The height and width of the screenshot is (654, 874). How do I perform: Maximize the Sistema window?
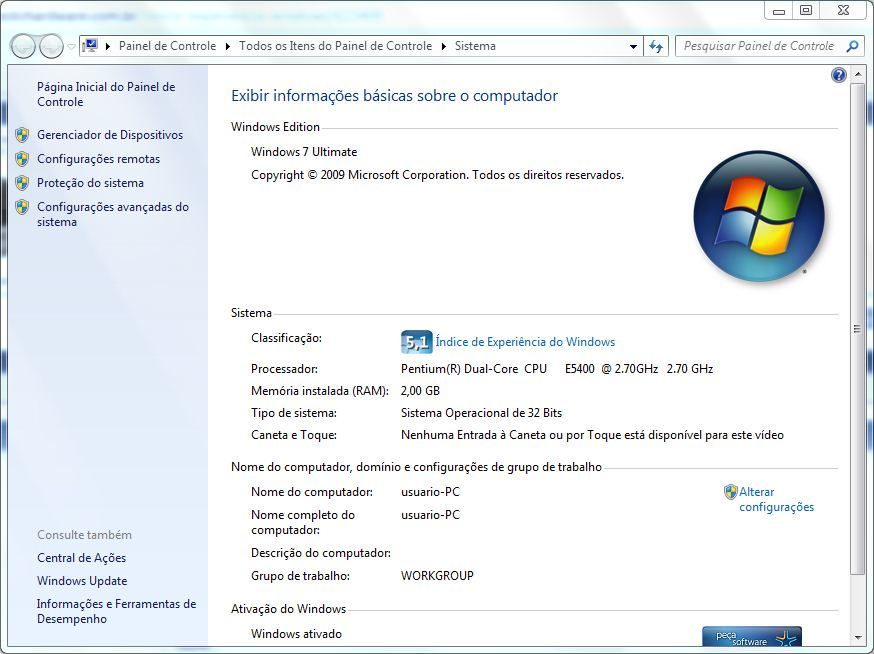(x=806, y=11)
